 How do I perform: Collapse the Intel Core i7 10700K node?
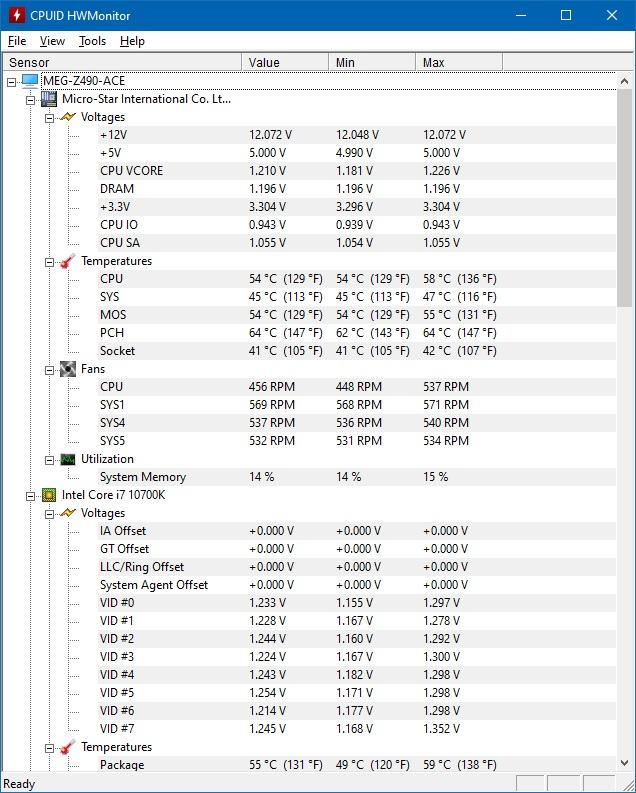point(30,496)
